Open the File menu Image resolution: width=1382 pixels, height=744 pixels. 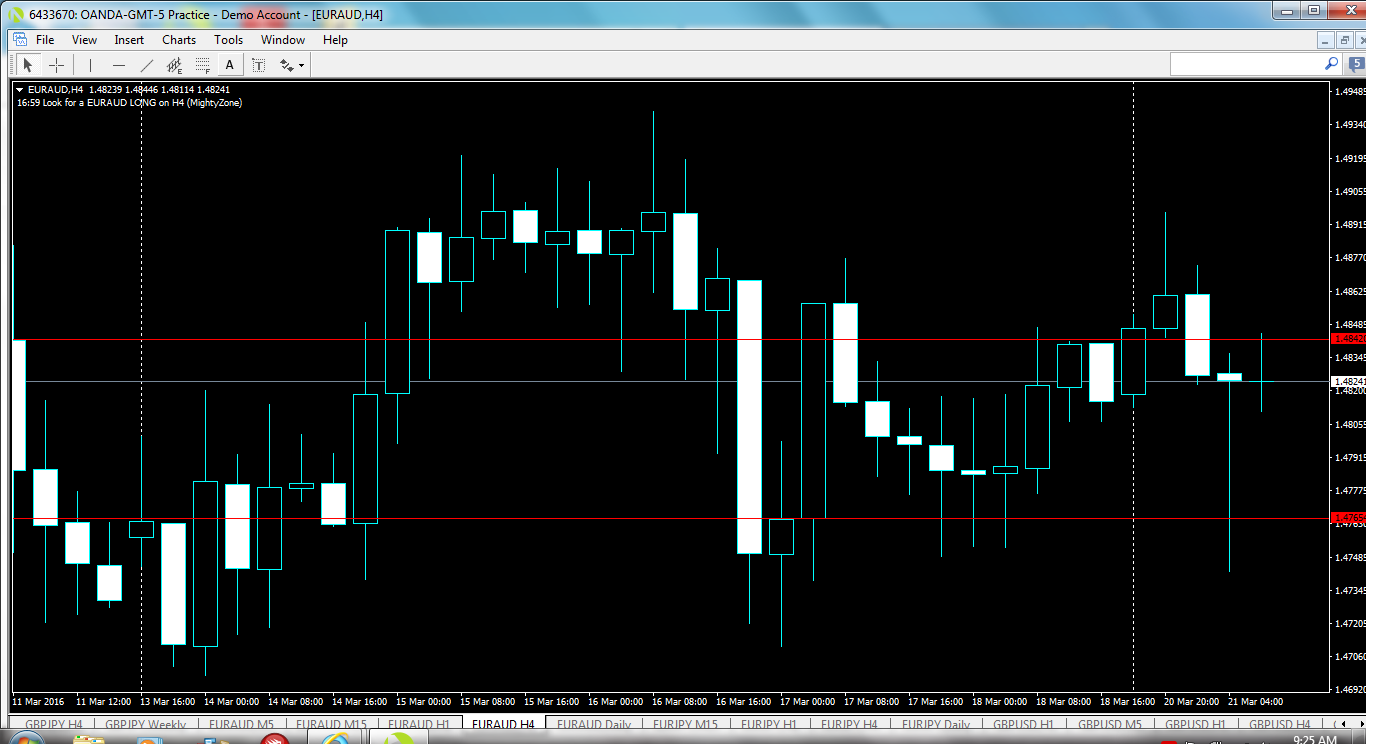pyautogui.click(x=45, y=40)
